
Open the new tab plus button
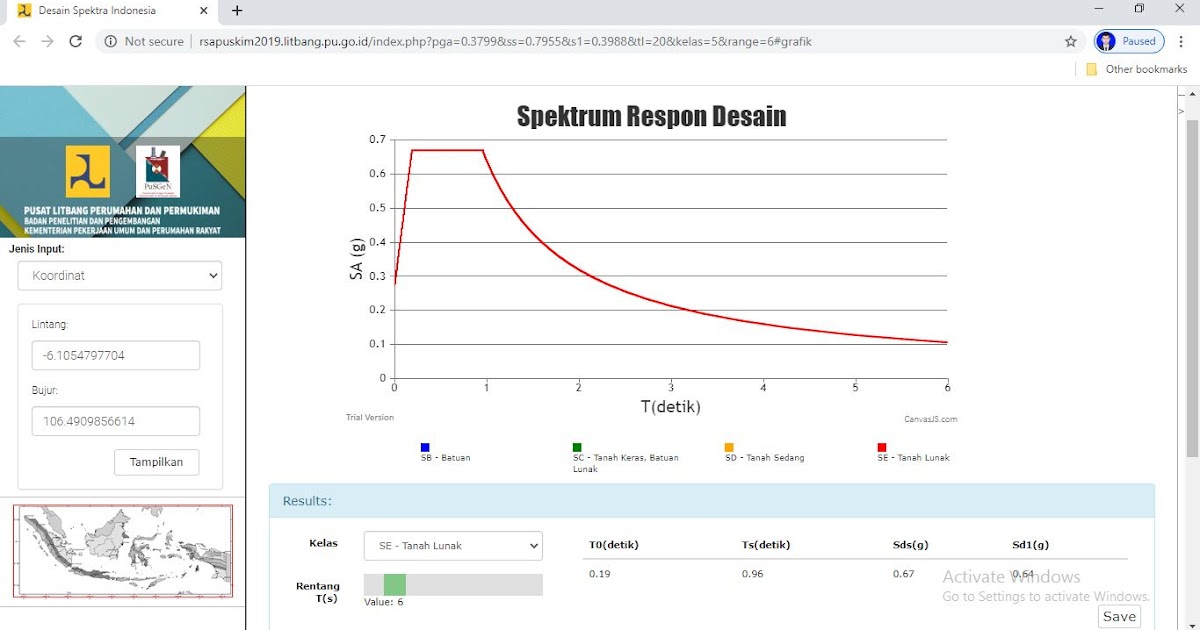coord(237,11)
